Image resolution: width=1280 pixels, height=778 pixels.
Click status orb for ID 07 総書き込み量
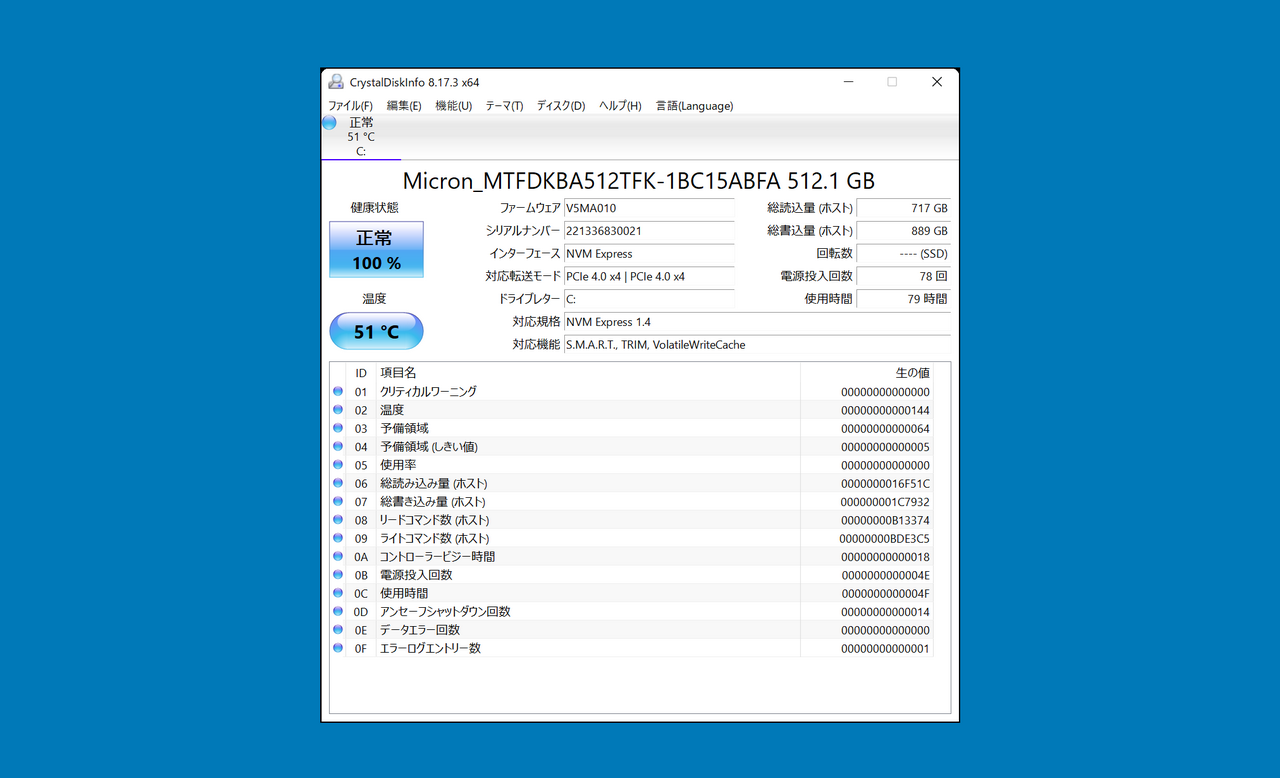point(338,502)
